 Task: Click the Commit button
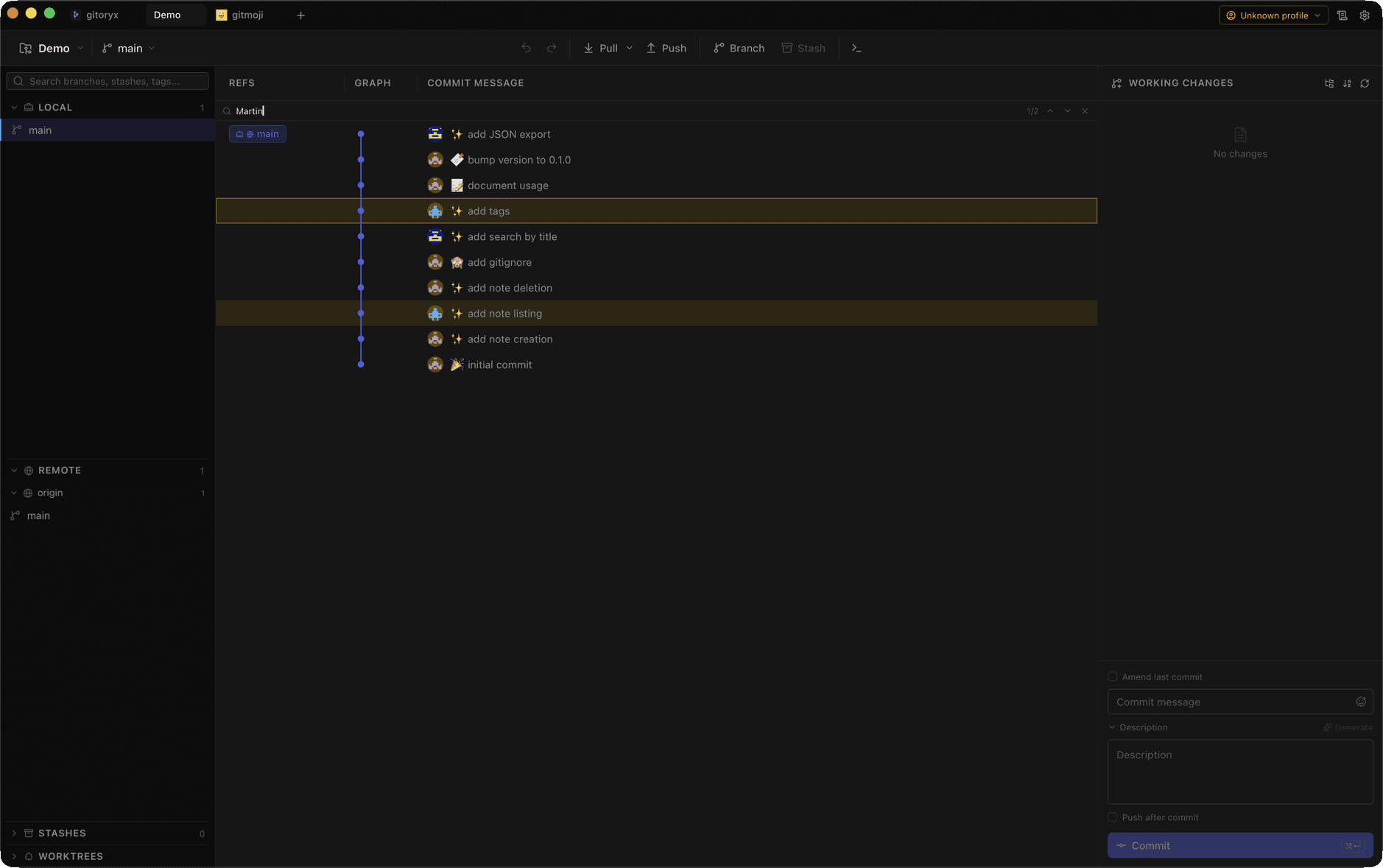pyautogui.click(x=1240, y=845)
